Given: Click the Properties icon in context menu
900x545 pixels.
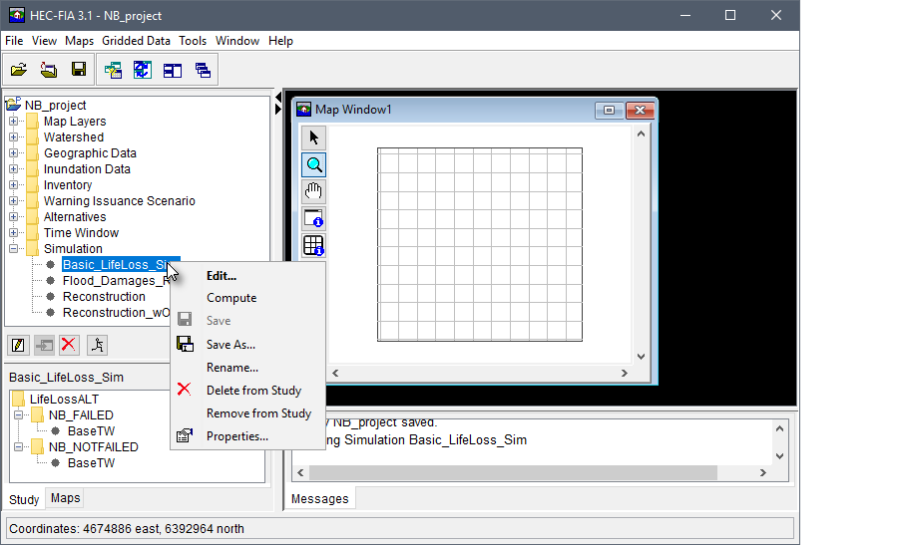Looking at the screenshot, I should 184,436.
